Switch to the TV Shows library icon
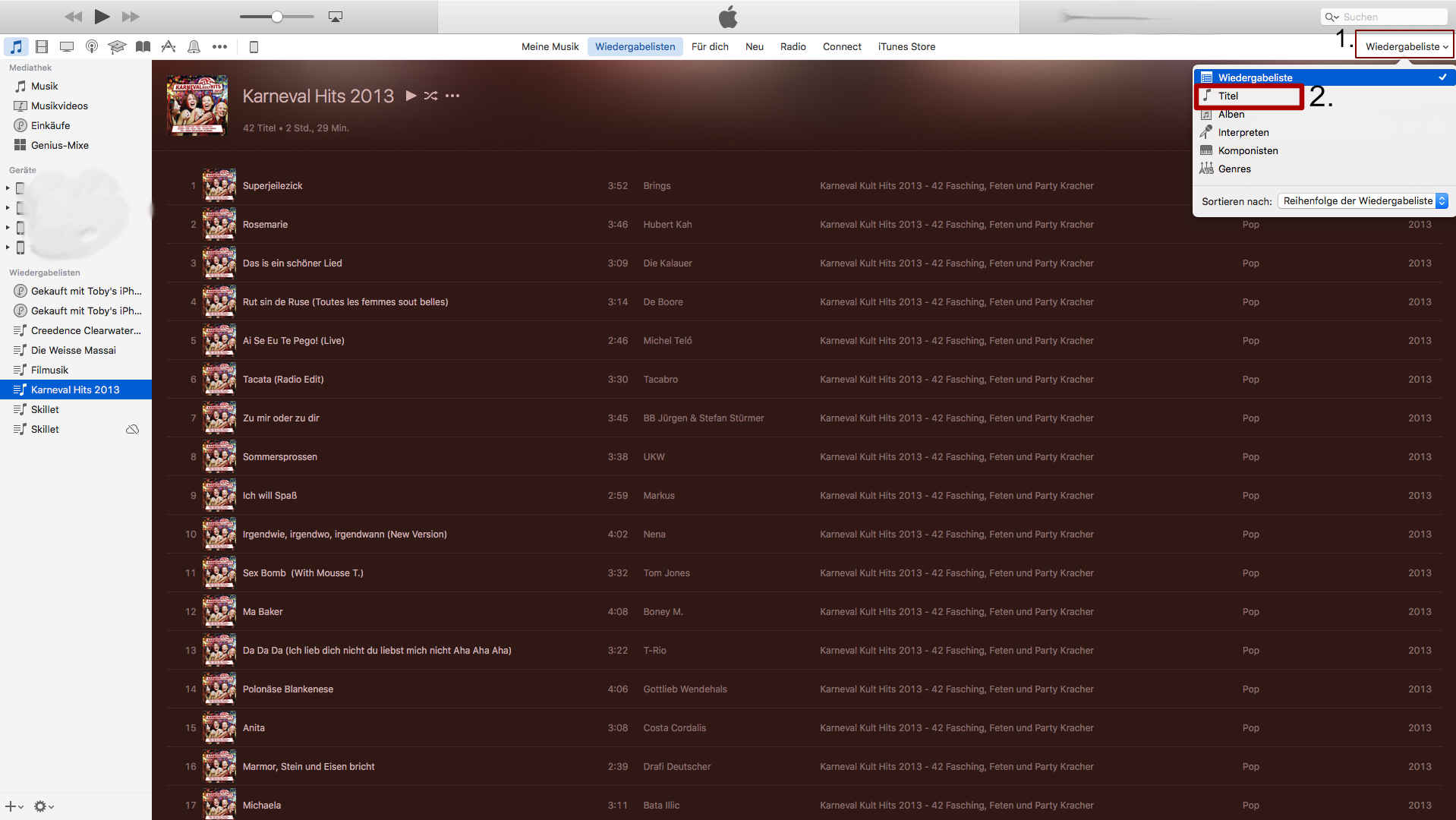 click(x=67, y=47)
